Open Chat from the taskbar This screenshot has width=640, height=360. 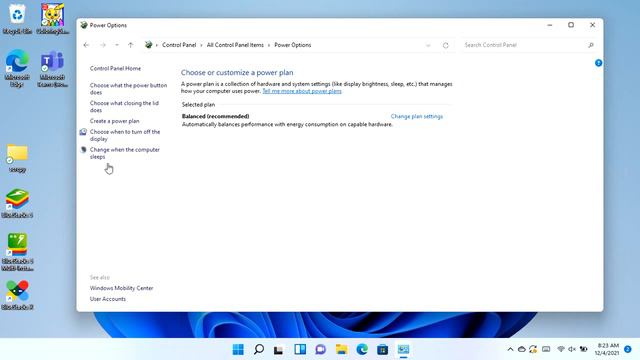point(321,349)
